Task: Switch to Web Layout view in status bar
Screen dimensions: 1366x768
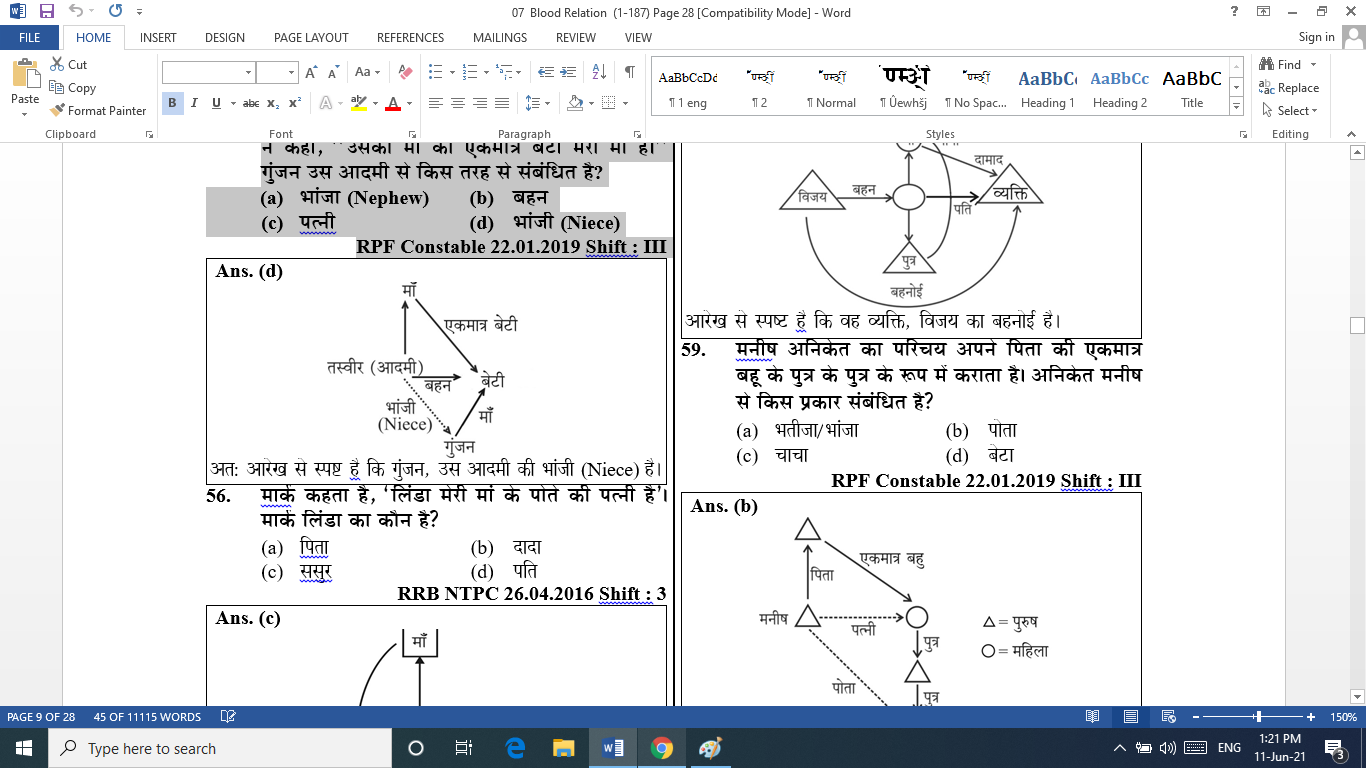Action: point(1168,717)
